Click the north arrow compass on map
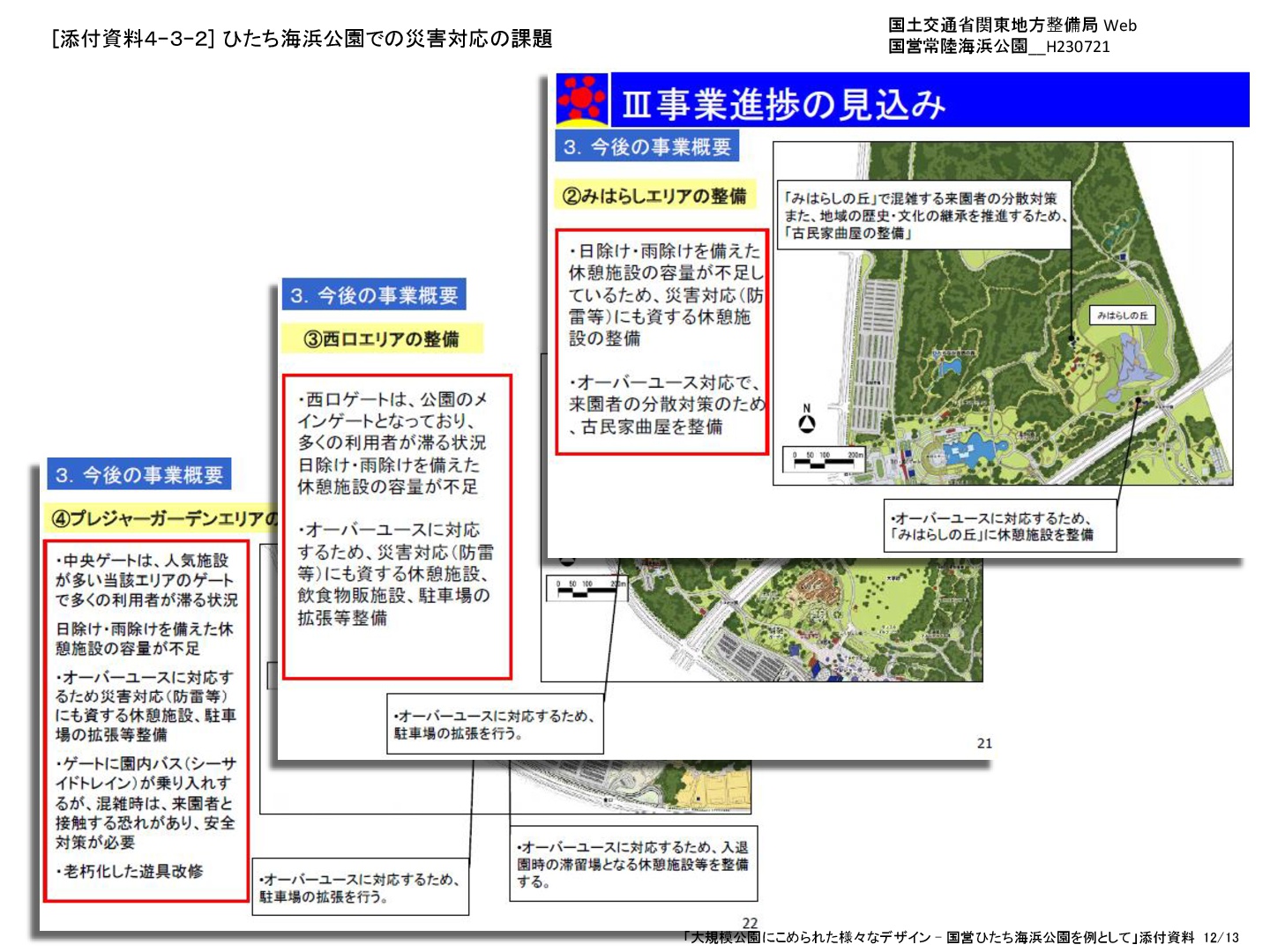The width and height of the screenshot is (1270, 952). click(806, 420)
